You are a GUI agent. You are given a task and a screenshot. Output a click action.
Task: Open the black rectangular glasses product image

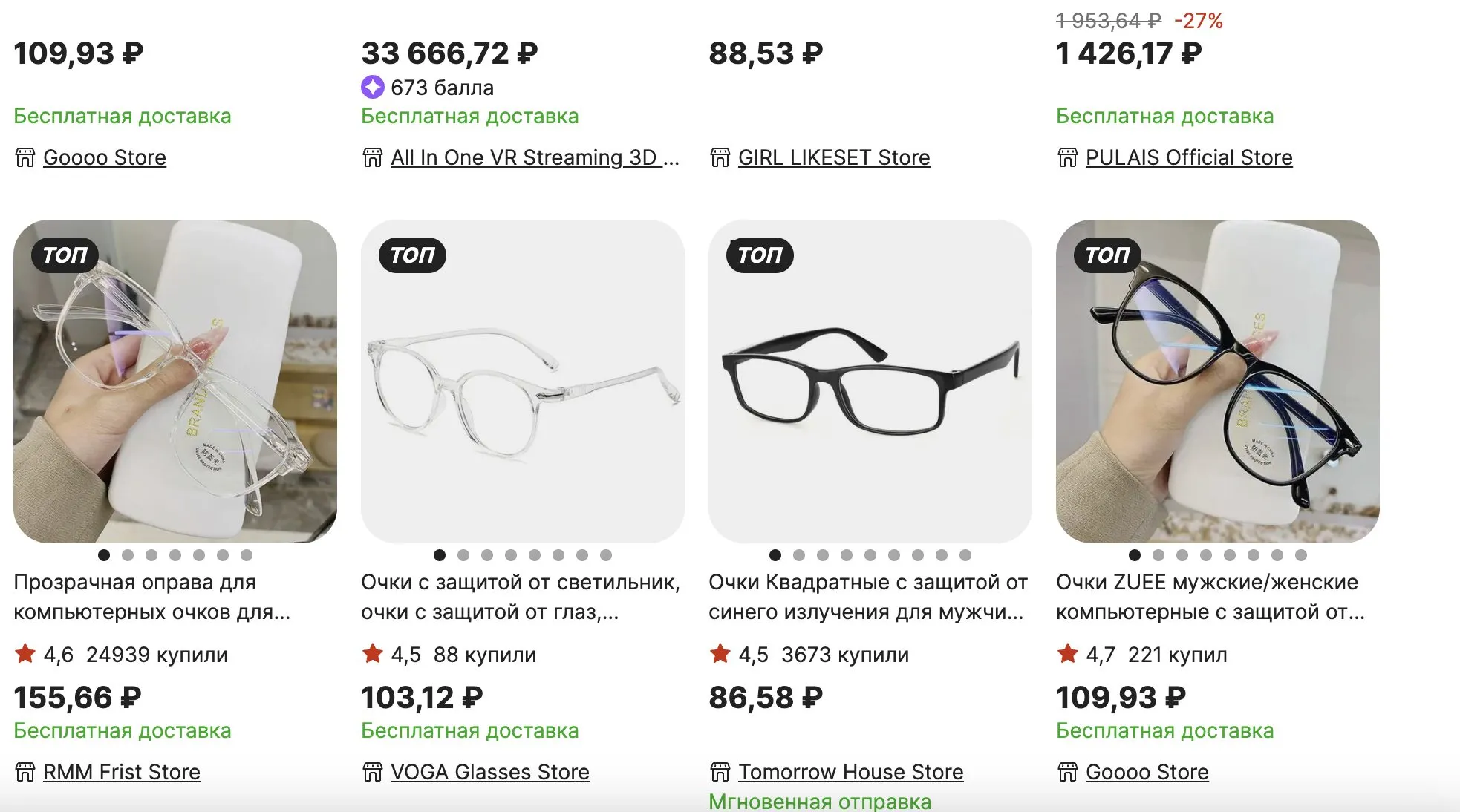pyautogui.click(x=870, y=381)
